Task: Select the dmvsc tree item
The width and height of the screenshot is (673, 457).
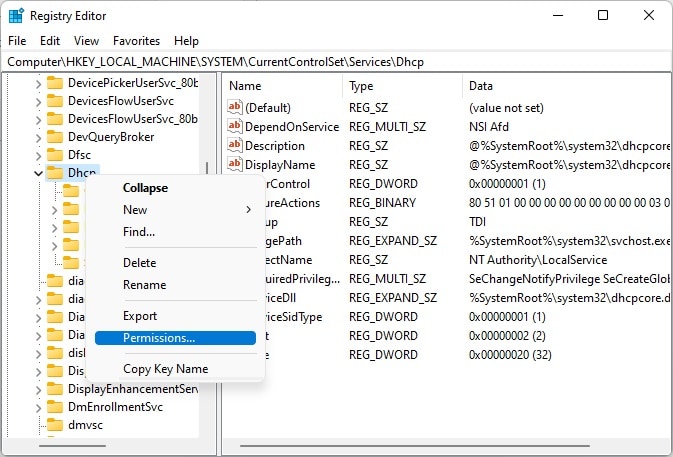Action: pyautogui.click(x=85, y=425)
